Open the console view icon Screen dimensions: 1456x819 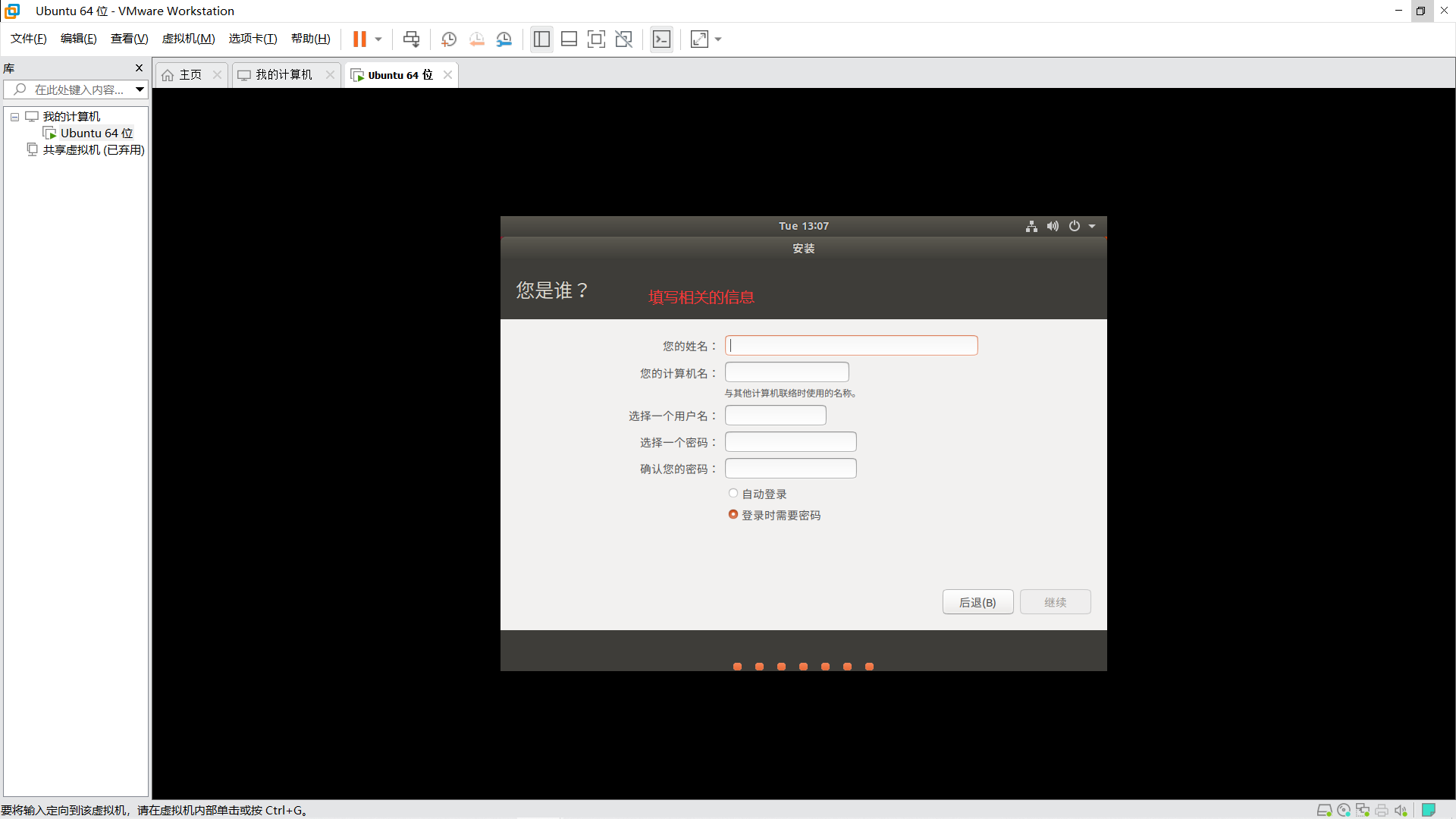pos(661,39)
